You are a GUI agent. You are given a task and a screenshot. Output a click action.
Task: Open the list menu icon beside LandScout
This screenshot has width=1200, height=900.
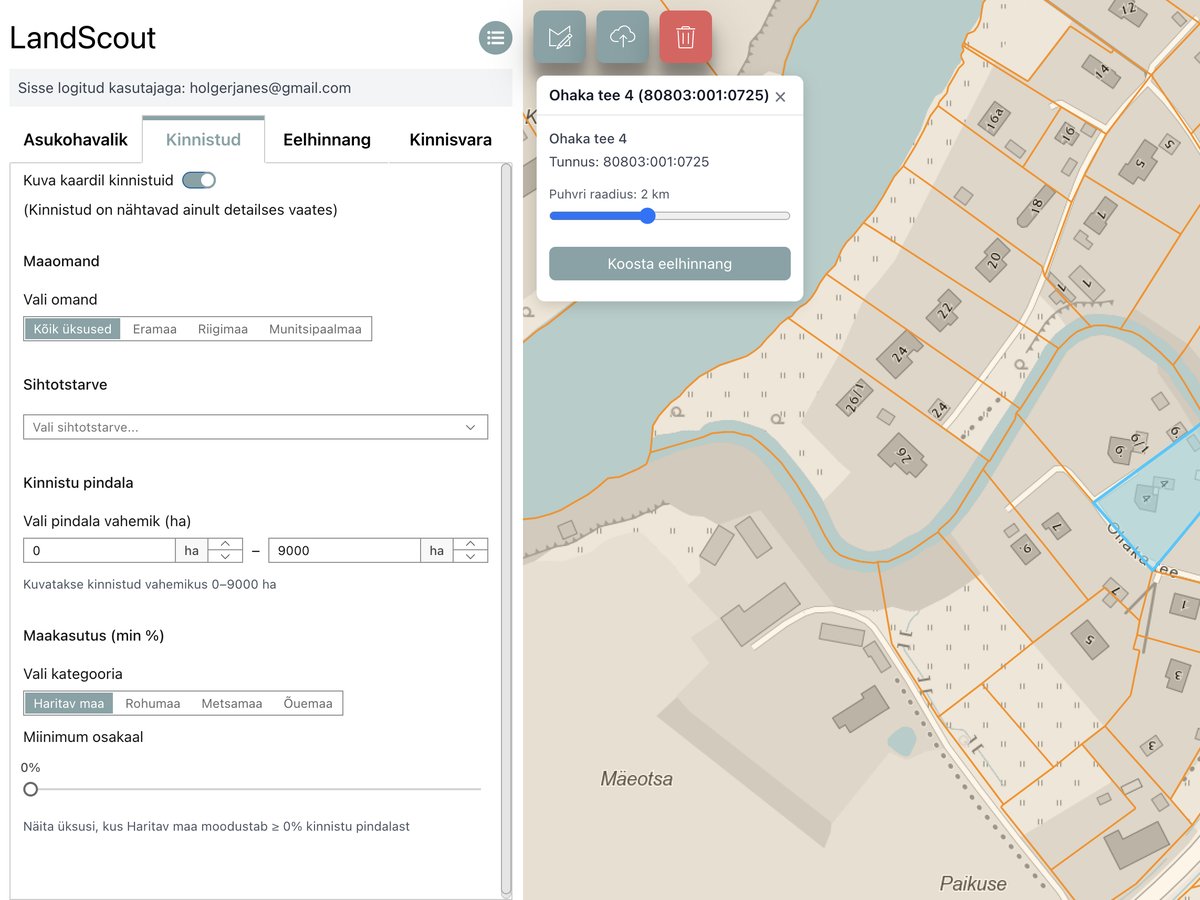[x=495, y=38]
